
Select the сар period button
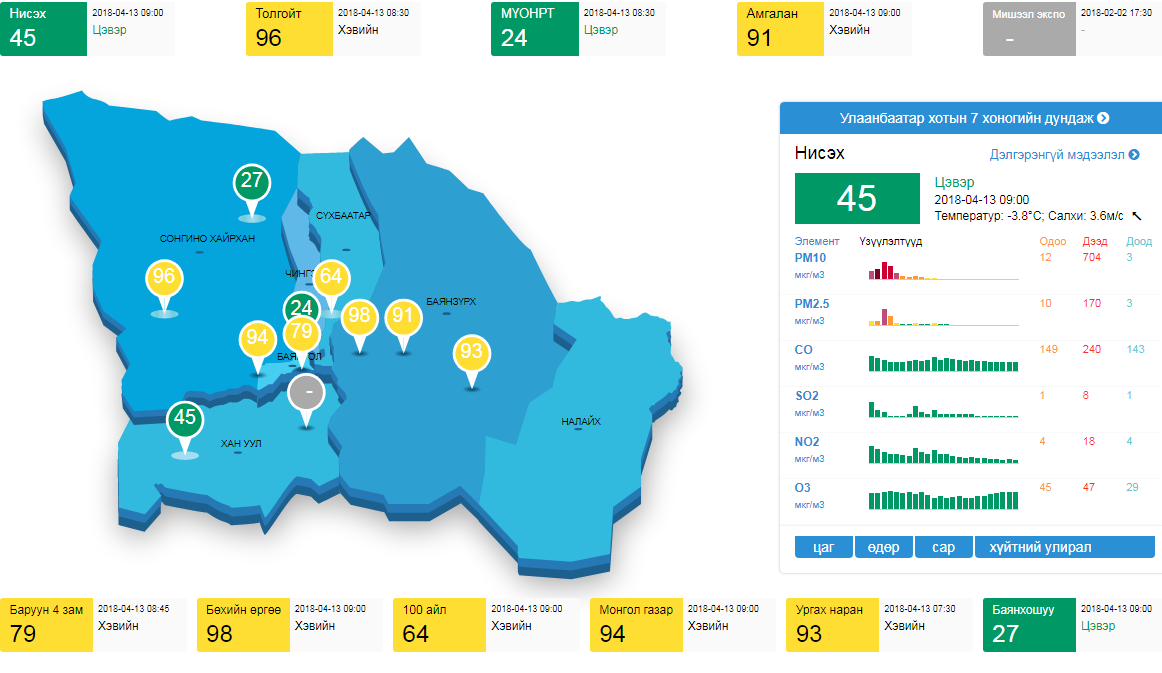point(943,547)
